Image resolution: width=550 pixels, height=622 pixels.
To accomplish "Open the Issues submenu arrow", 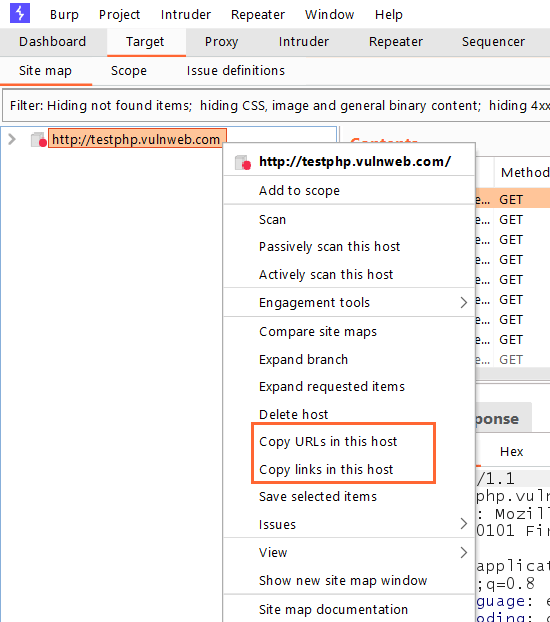I will [x=463, y=524].
